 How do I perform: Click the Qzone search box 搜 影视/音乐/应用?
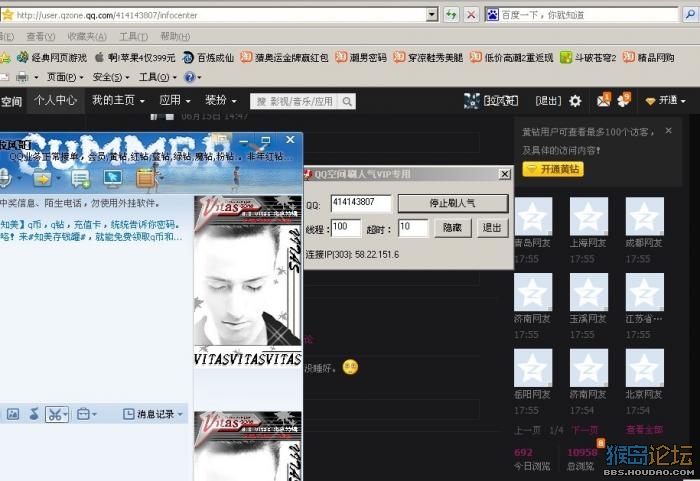click(x=295, y=101)
